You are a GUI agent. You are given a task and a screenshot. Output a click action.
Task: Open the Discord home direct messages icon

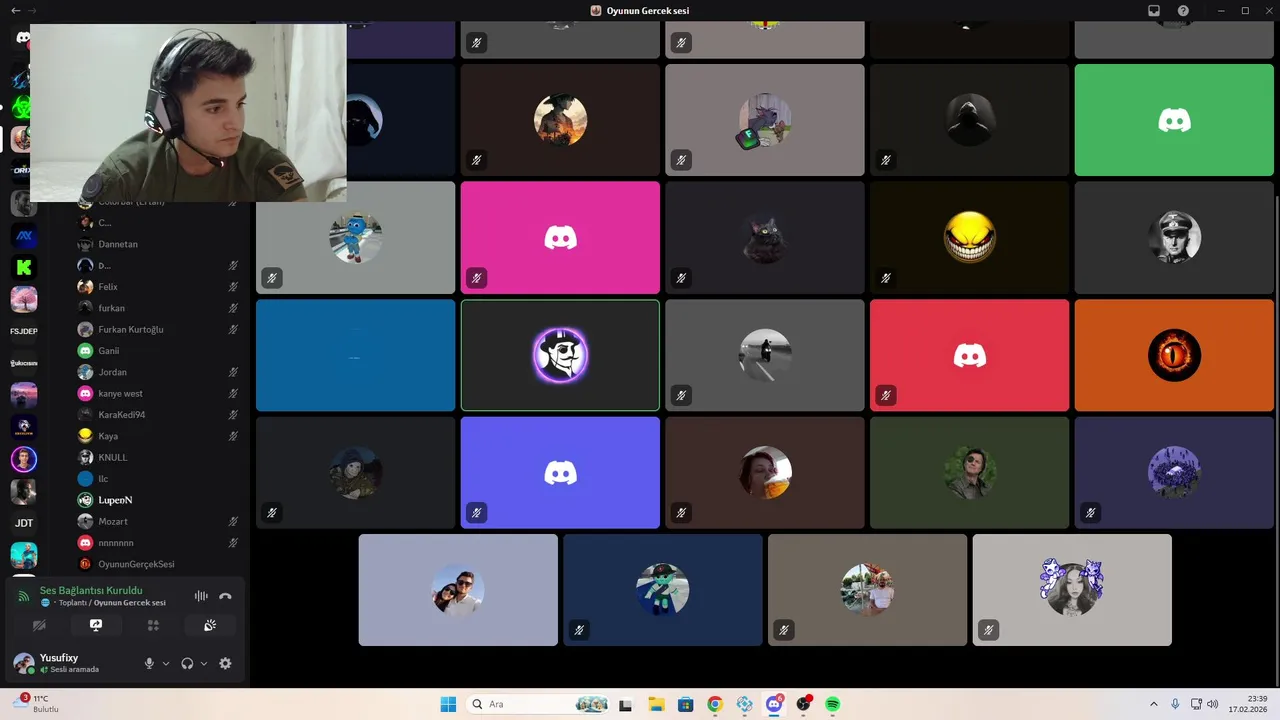pos(22,38)
